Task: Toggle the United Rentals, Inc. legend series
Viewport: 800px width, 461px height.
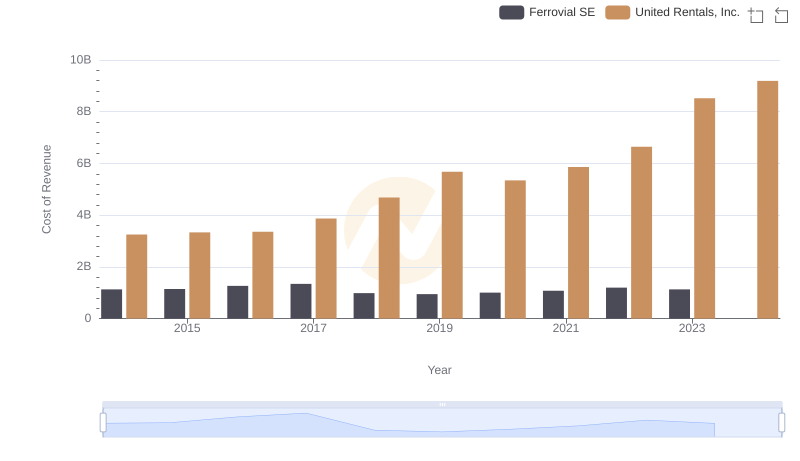Action: (x=672, y=12)
